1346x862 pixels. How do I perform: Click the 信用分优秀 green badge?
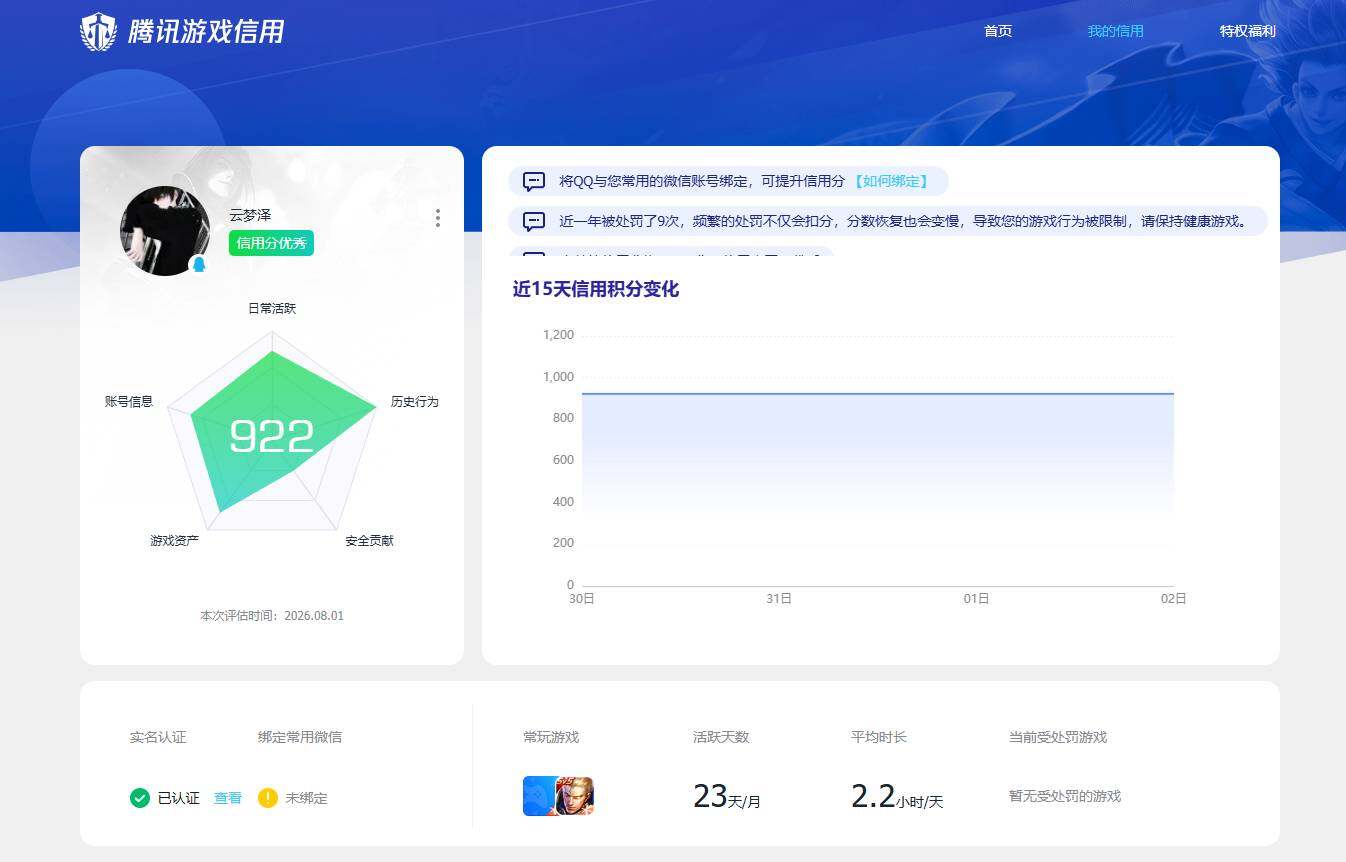pyautogui.click(x=271, y=243)
